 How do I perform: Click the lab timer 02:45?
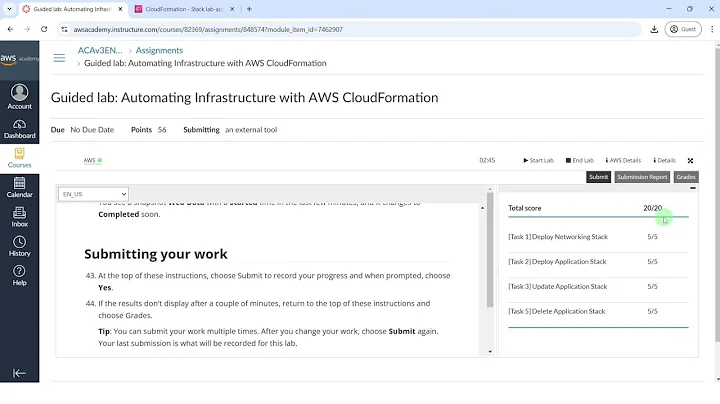(x=487, y=160)
